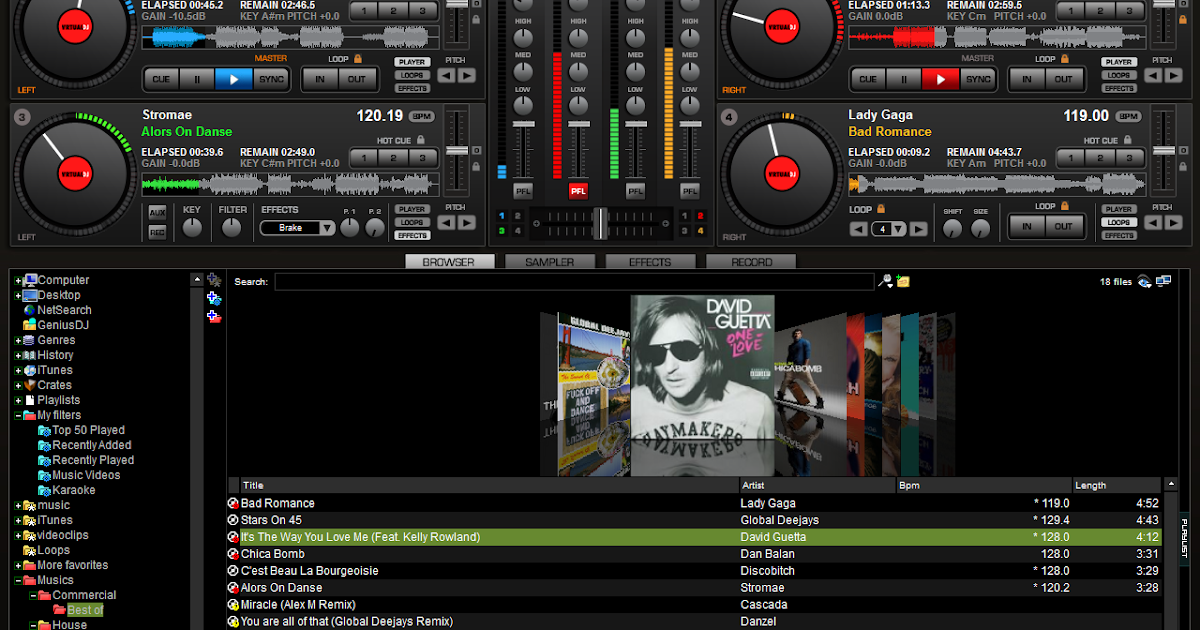Click the crossfader handle
Image resolution: width=1200 pixels, height=630 pixels.
[x=600, y=222]
